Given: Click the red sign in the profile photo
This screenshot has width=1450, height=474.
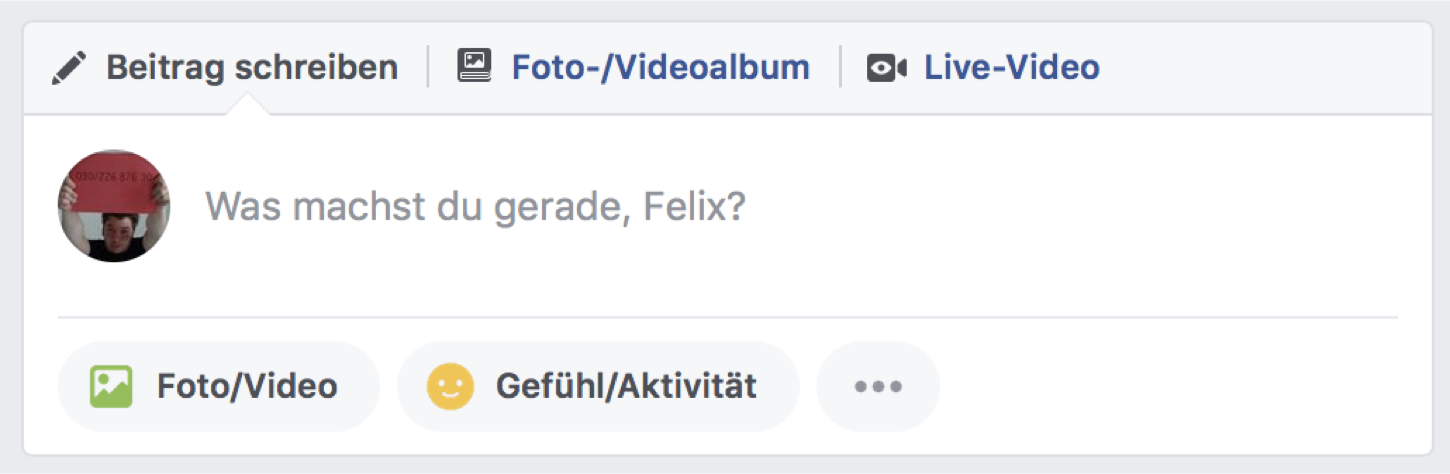Looking at the screenshot, I should point(112,186).
